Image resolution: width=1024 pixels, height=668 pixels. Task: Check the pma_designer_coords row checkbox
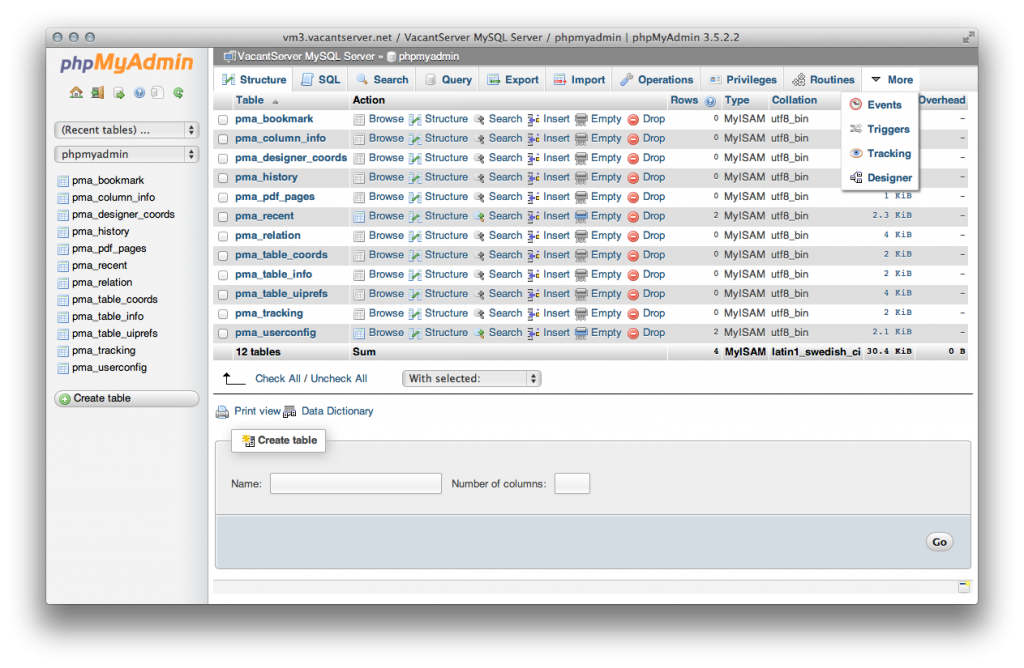(222, 157)
